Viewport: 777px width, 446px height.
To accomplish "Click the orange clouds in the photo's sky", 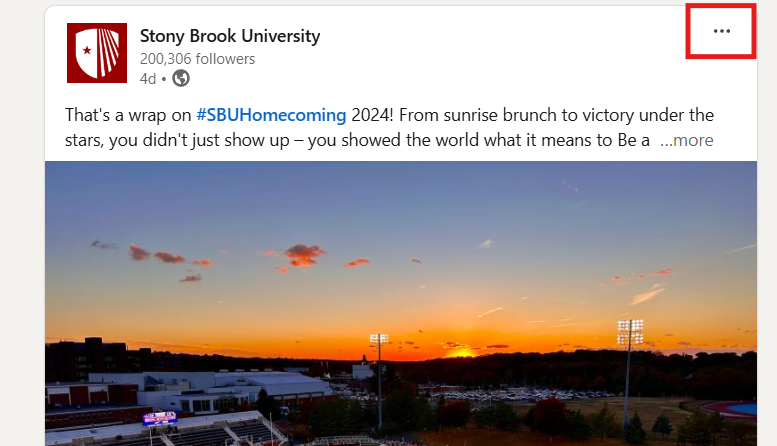I will coord(300,255).
